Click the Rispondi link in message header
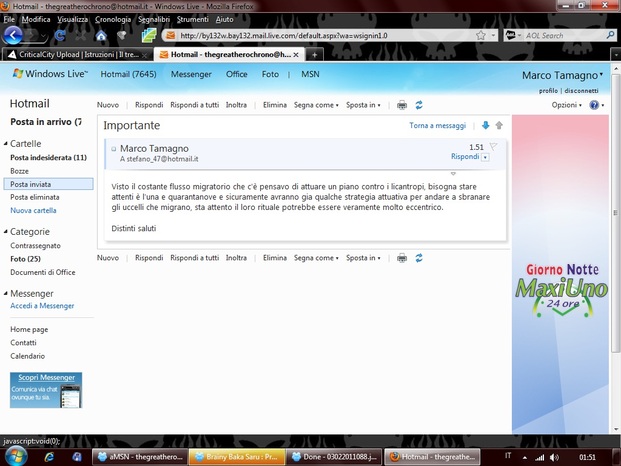Image resolution: width=621 pixels, height=466 pixels. pos(465,157)
